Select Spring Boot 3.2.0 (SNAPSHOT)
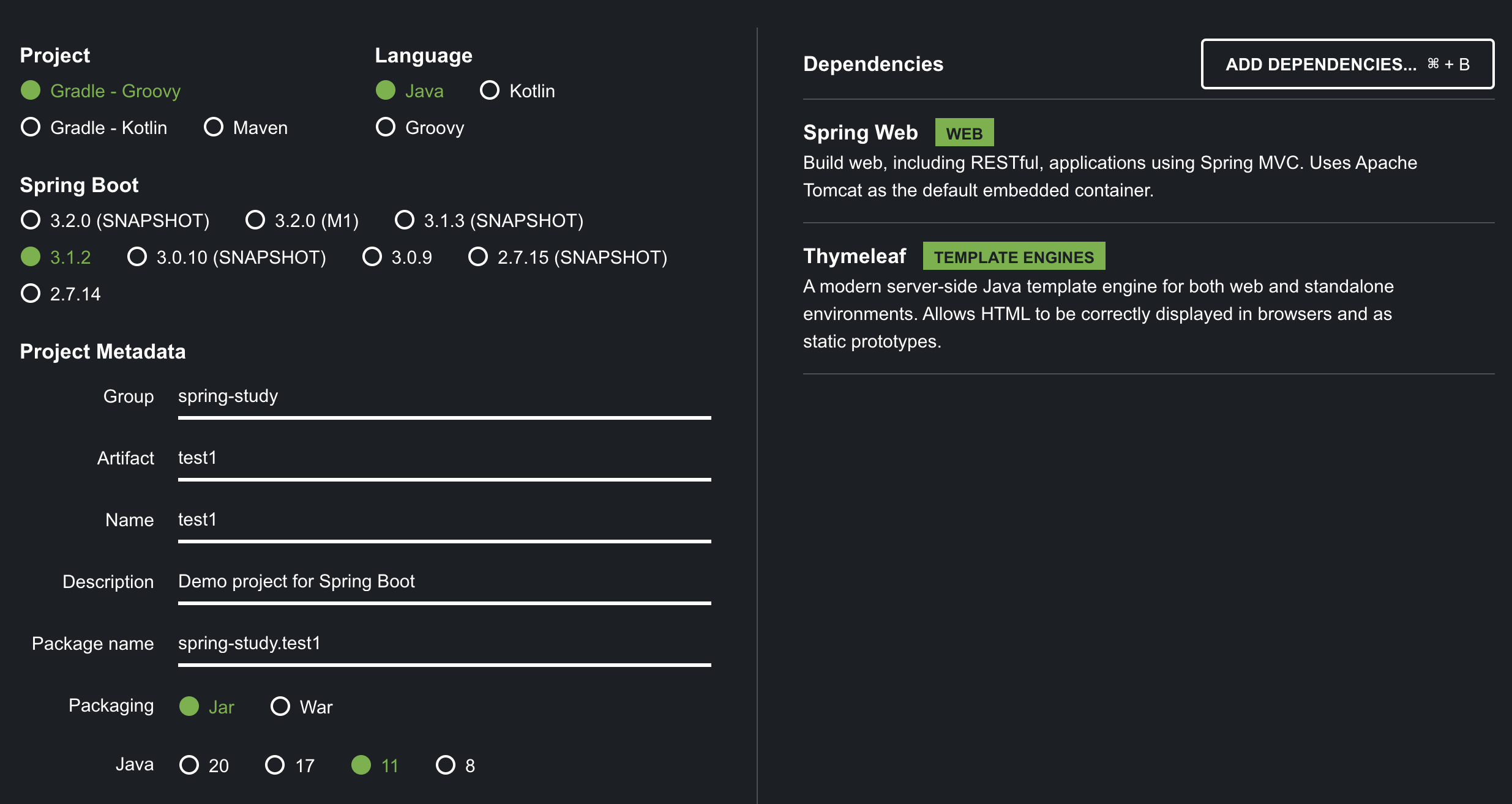The image size is (1512, 804). [115, 220]
